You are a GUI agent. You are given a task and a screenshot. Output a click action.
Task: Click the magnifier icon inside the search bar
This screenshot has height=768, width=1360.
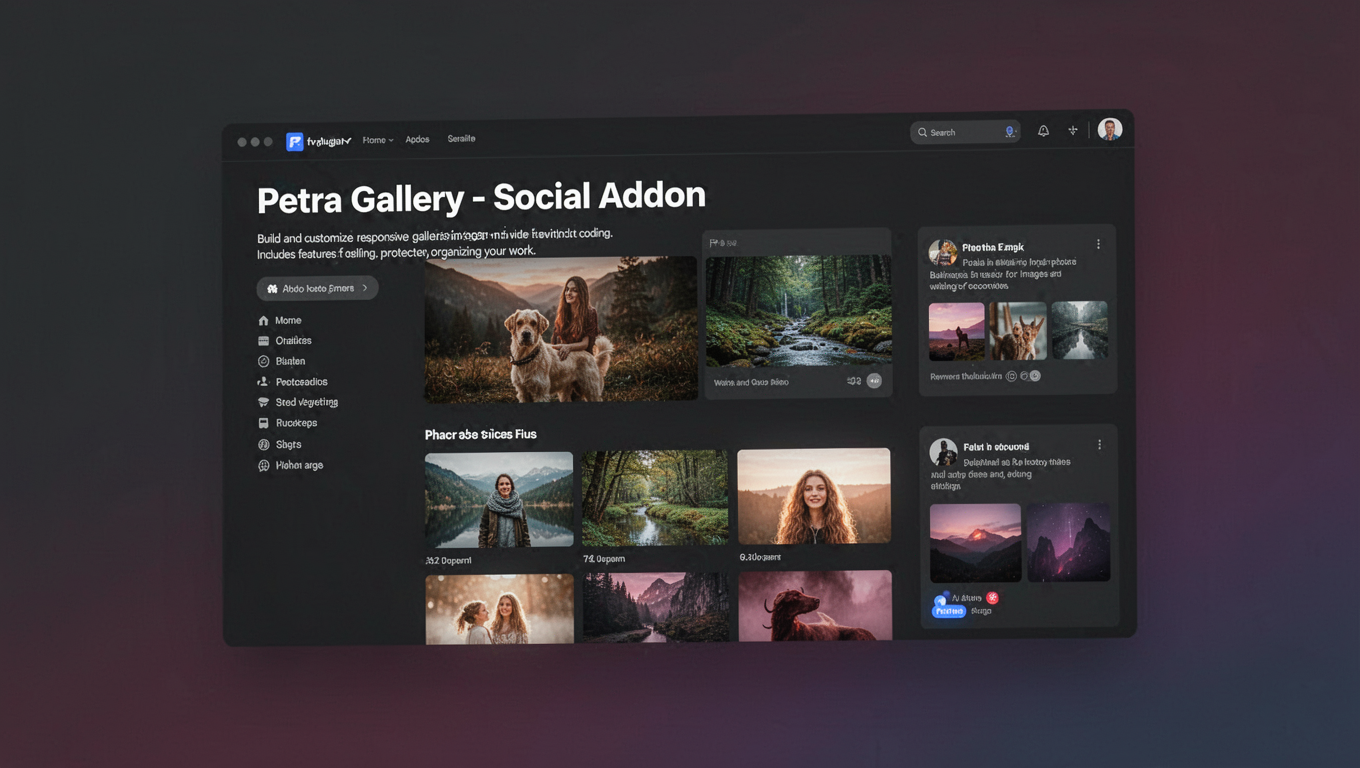click(922, 131)
